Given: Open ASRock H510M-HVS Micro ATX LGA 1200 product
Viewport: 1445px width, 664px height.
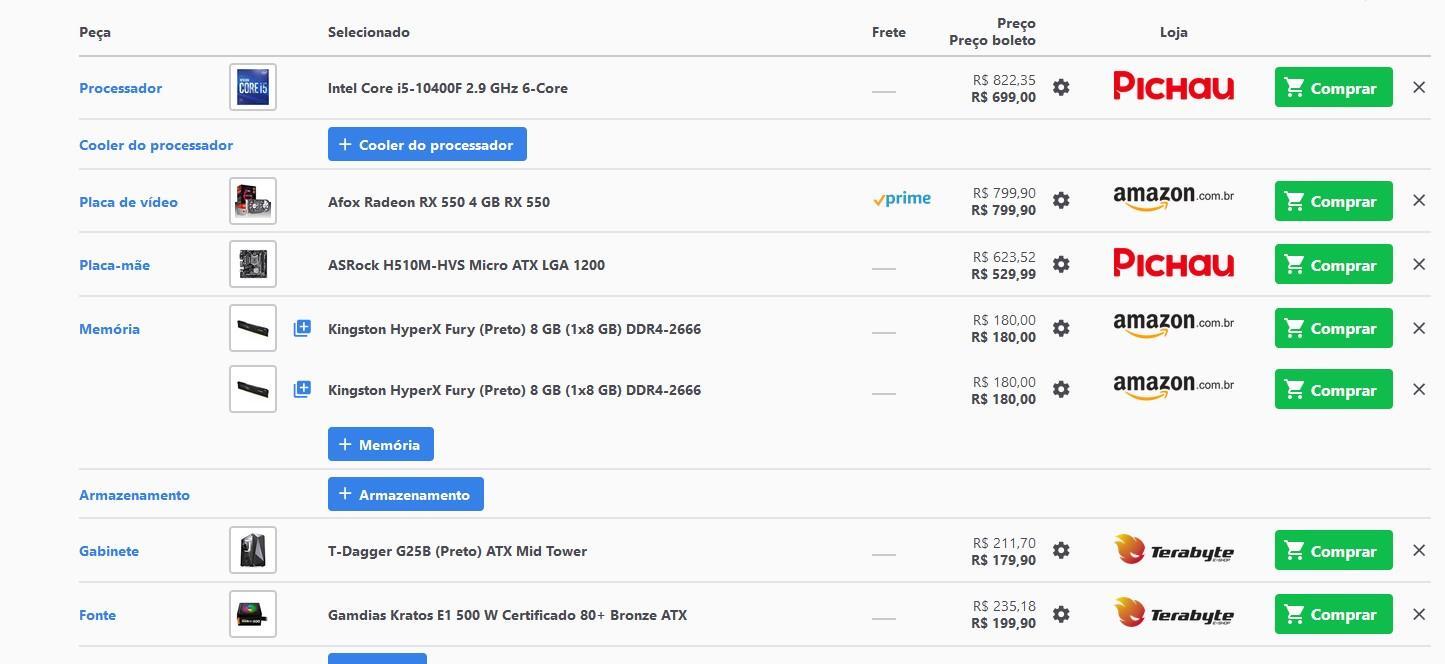Looking at the screenshot, I should tap(466, 265).
